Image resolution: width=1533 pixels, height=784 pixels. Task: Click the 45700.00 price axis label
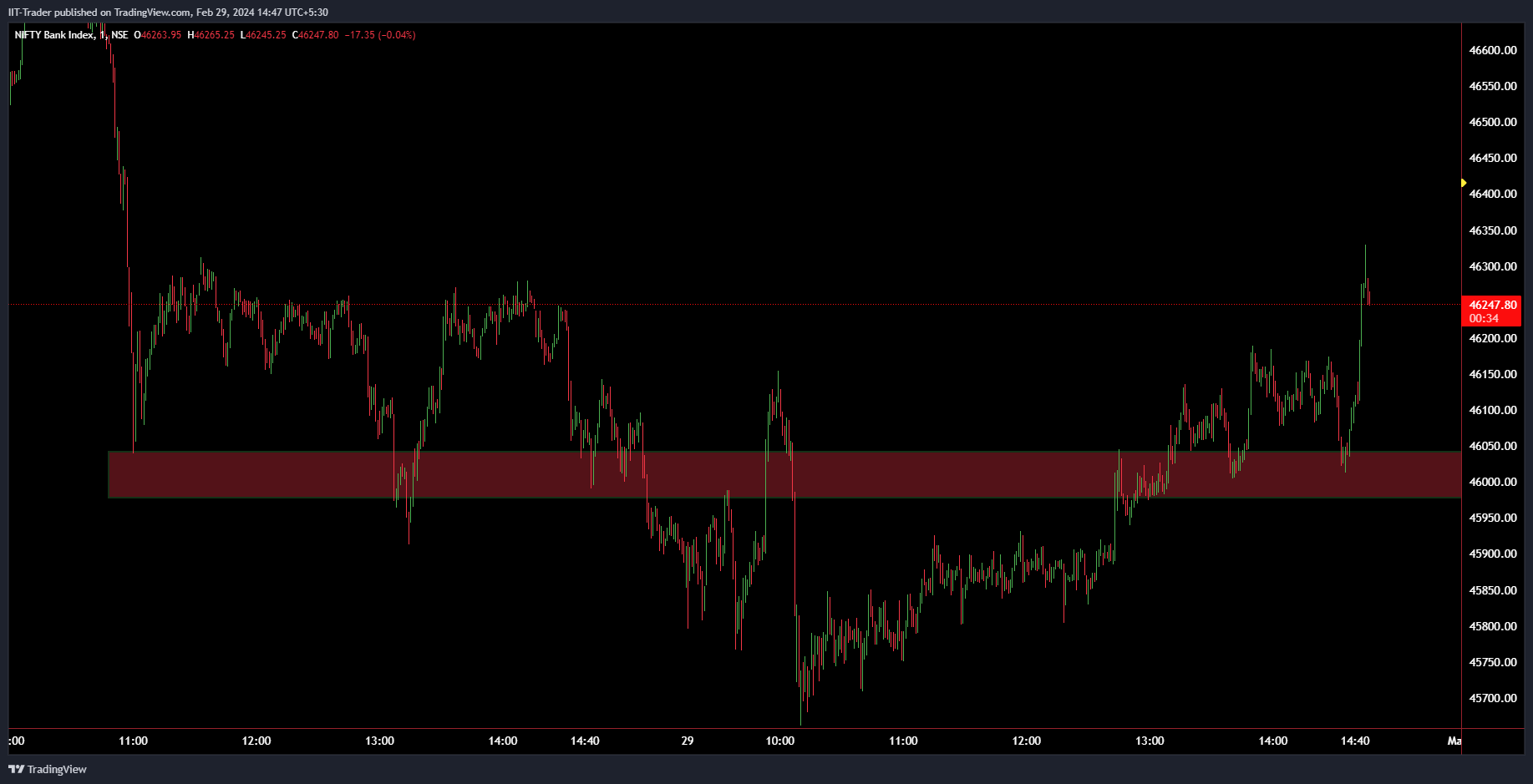click(x=1492, y=698)
